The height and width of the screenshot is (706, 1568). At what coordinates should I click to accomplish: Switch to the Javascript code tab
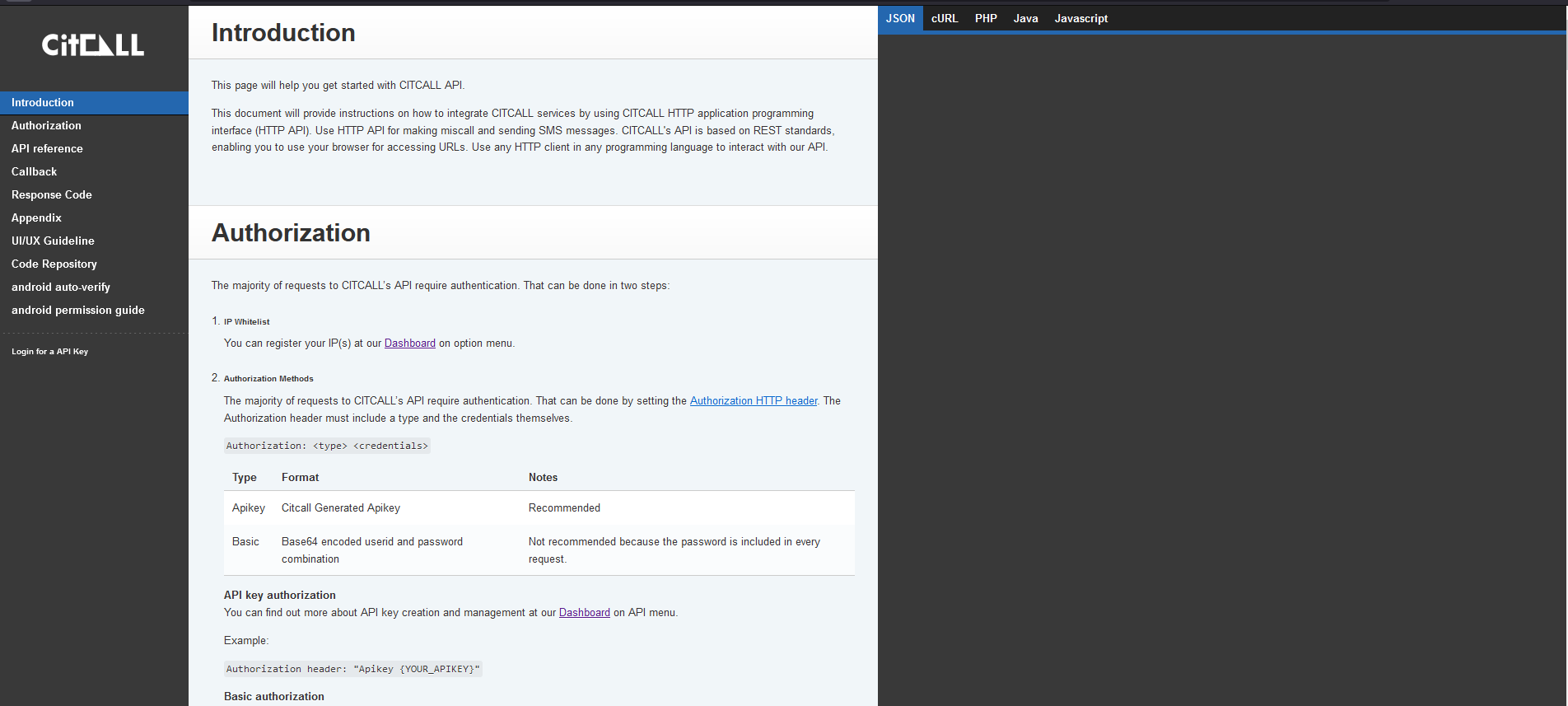click(1080, 18)
